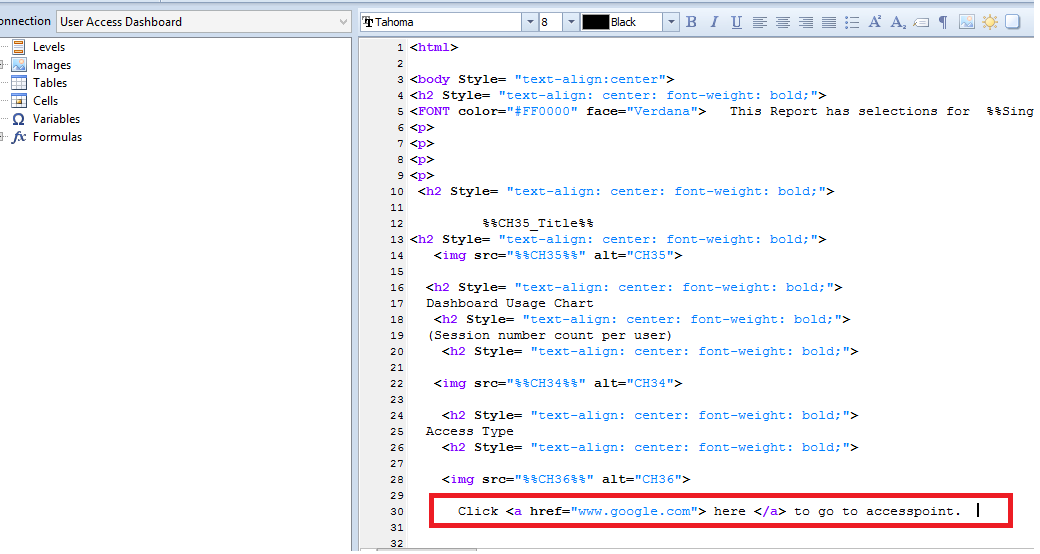Viewport: 1040px width, 554px height.
Task: Click the %%CH35_Title%% text on line 12
Action: pos(538,224)
